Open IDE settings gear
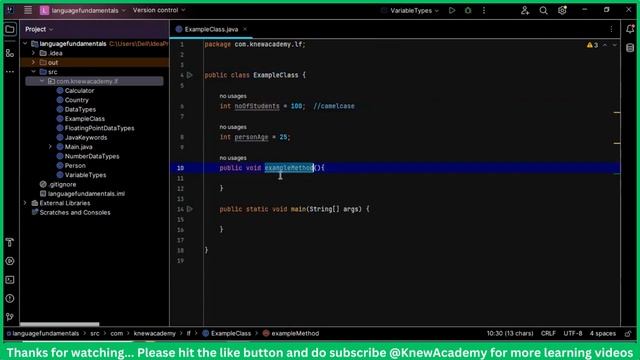The height and width of the screenshot is (360, 640). coord(562,10)
